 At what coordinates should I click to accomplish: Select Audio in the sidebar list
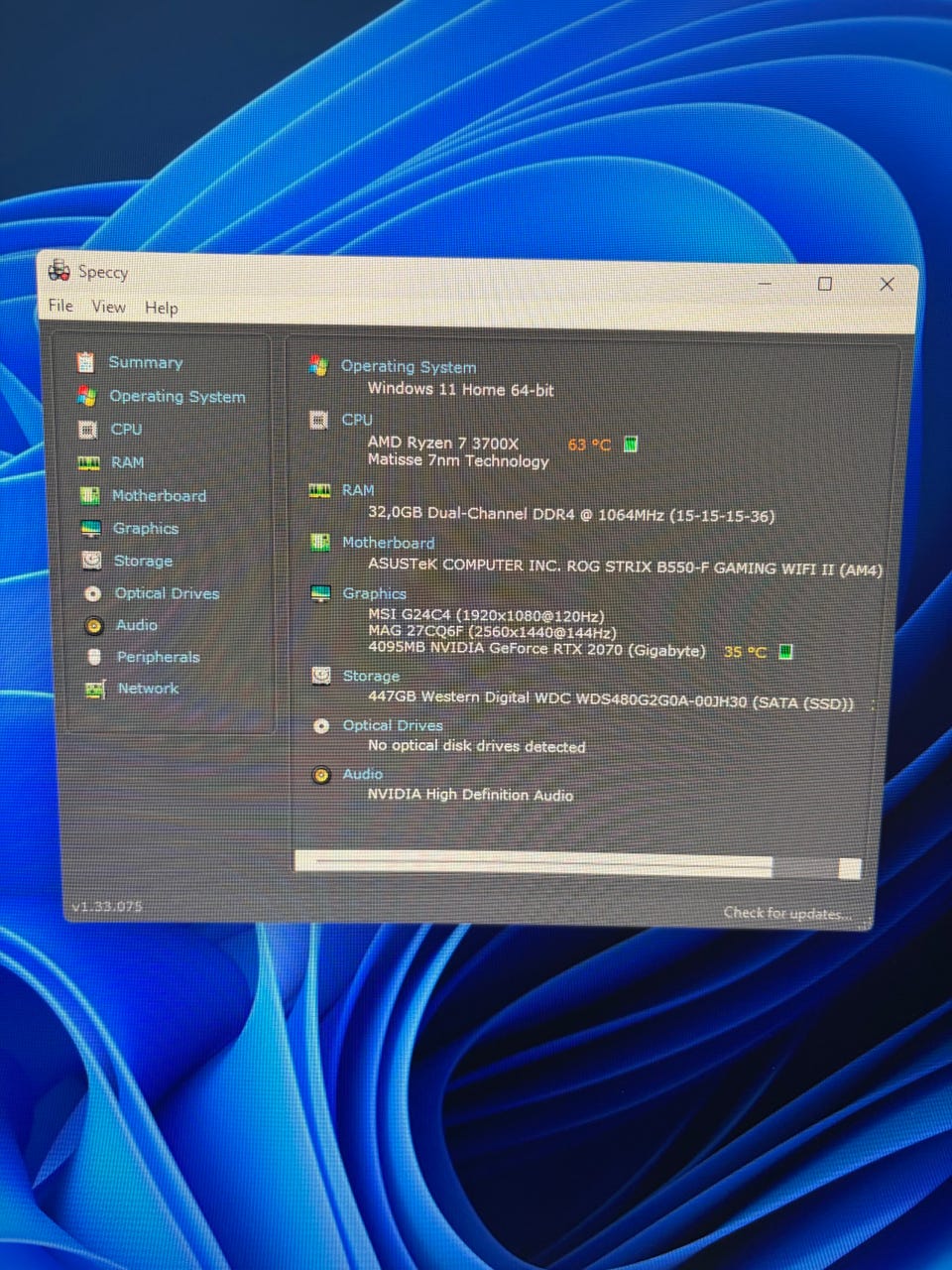(137, 625)
